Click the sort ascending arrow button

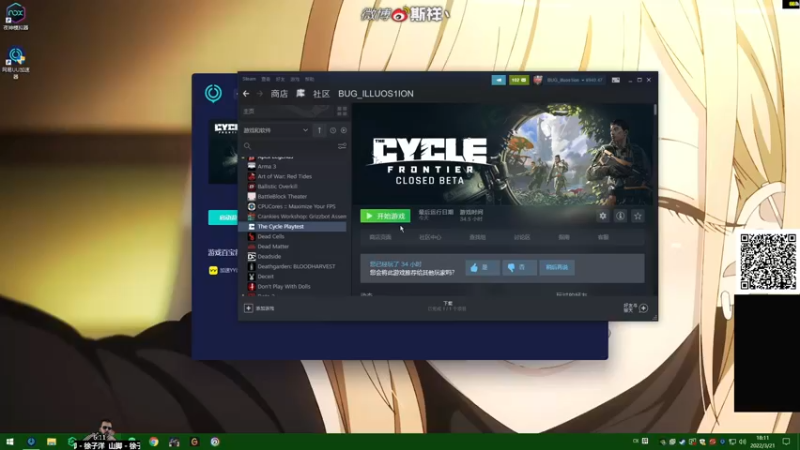[x=319, y=130]
